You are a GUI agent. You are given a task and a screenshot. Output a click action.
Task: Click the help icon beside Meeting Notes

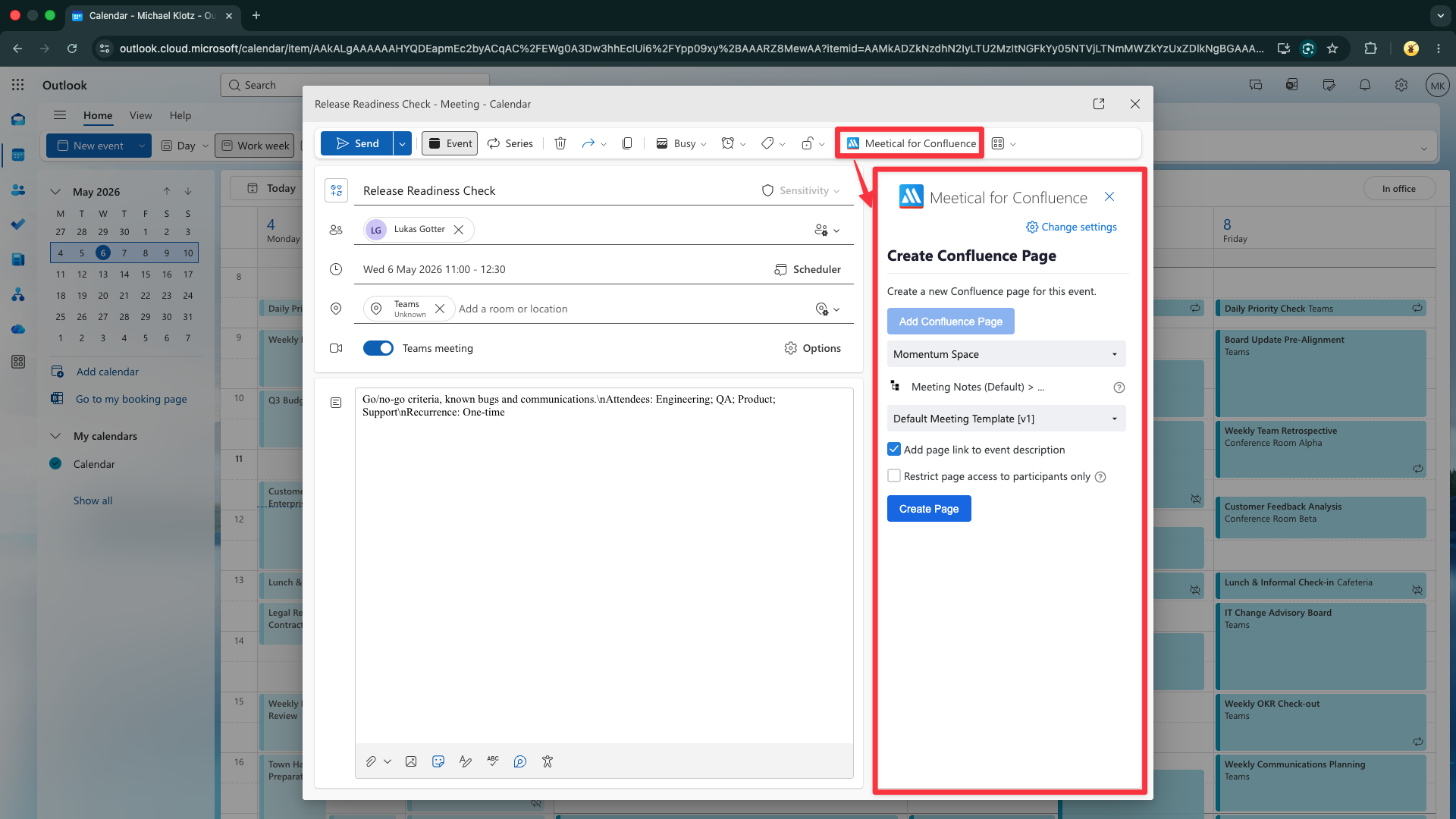click(x=1119, y=388)
